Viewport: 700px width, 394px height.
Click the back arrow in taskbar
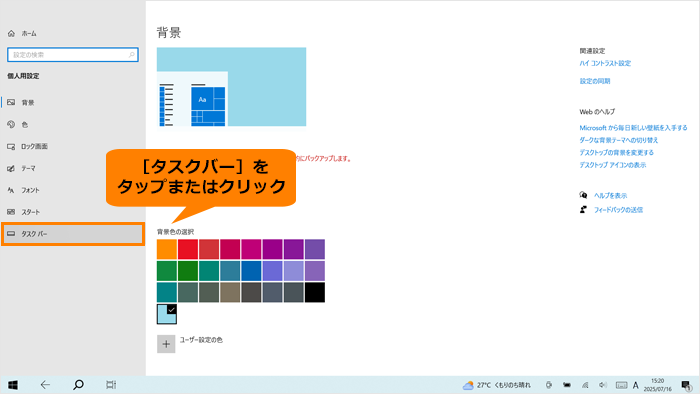click(45, 385)
